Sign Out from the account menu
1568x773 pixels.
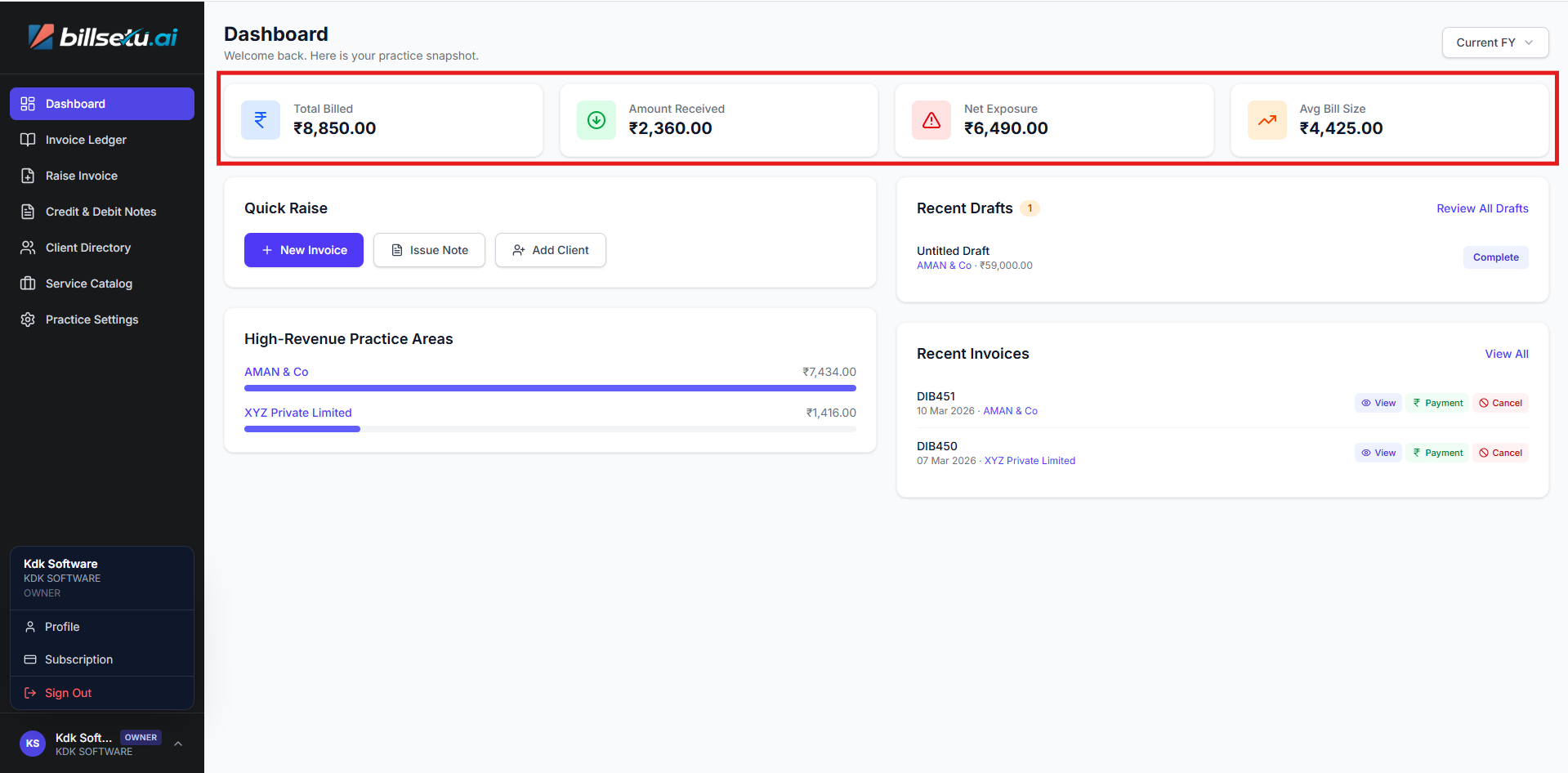(x=68, y=693)
